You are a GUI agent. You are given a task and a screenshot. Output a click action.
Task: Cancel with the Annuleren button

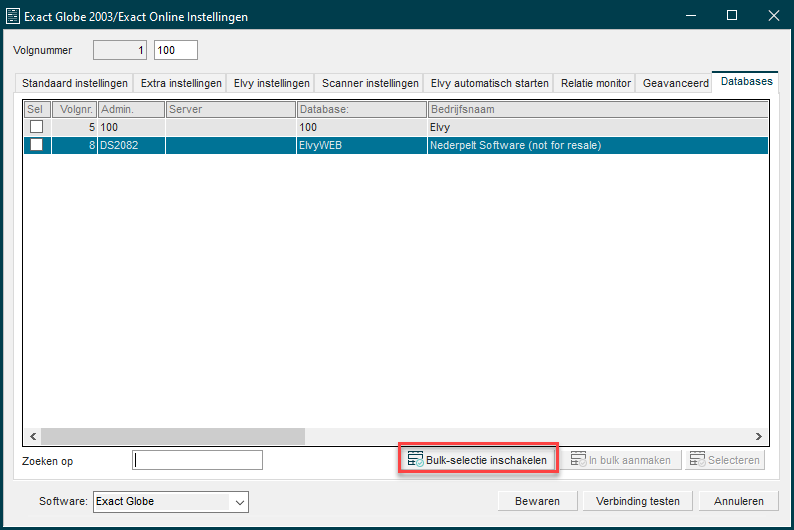pyautogui.click(x=738, y=501)
